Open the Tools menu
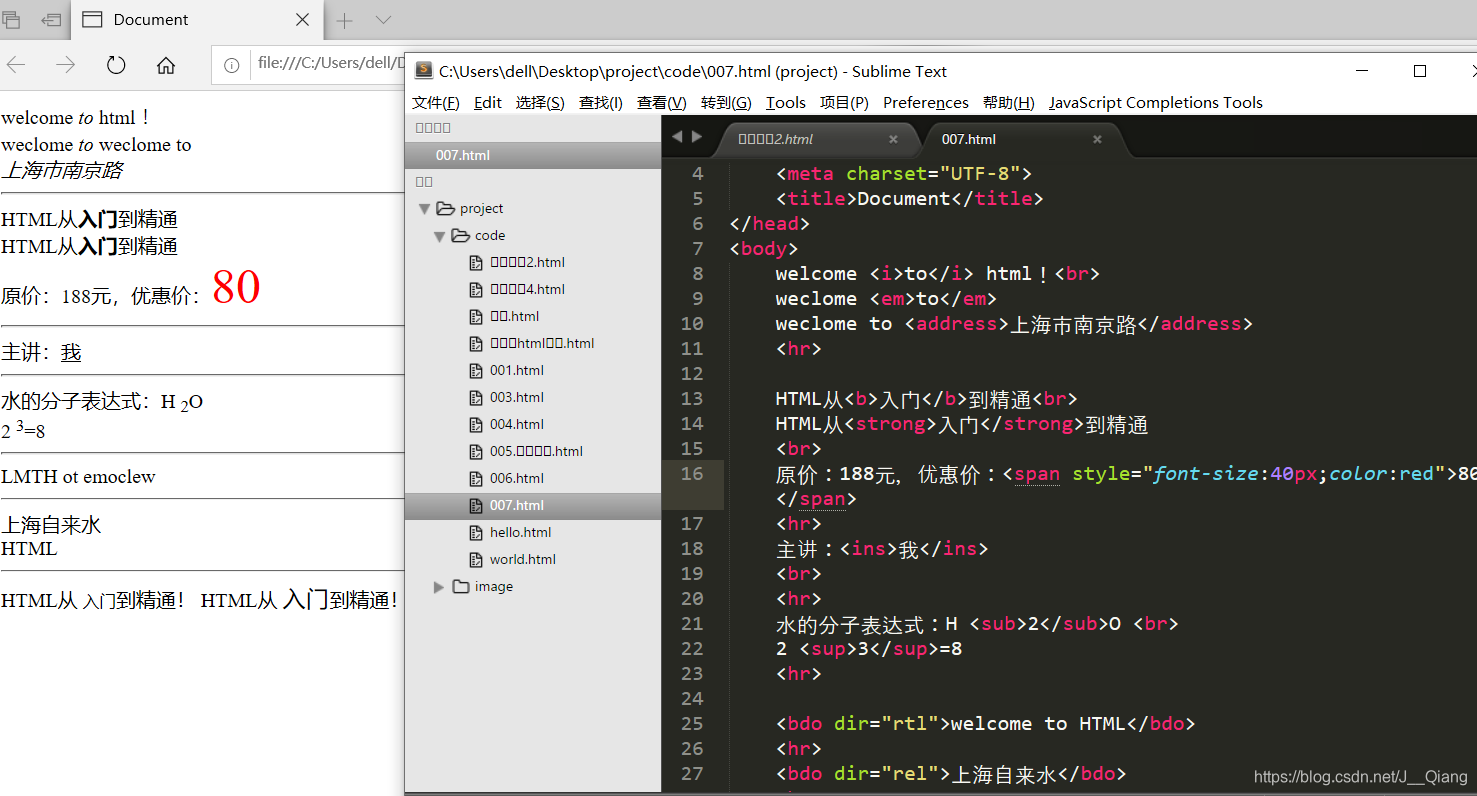 786,103
